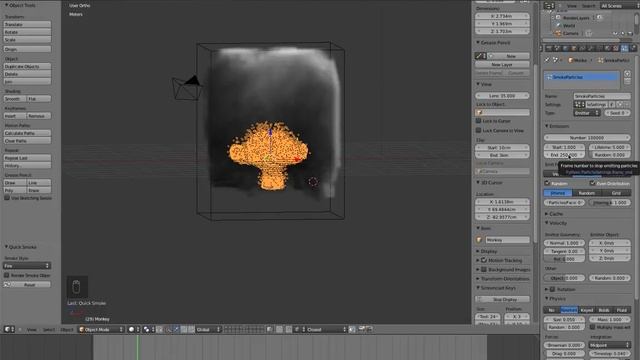This screenshot has height=360, width=640.
Task: Toggle the emission Random checkbox
Action: 547,183
